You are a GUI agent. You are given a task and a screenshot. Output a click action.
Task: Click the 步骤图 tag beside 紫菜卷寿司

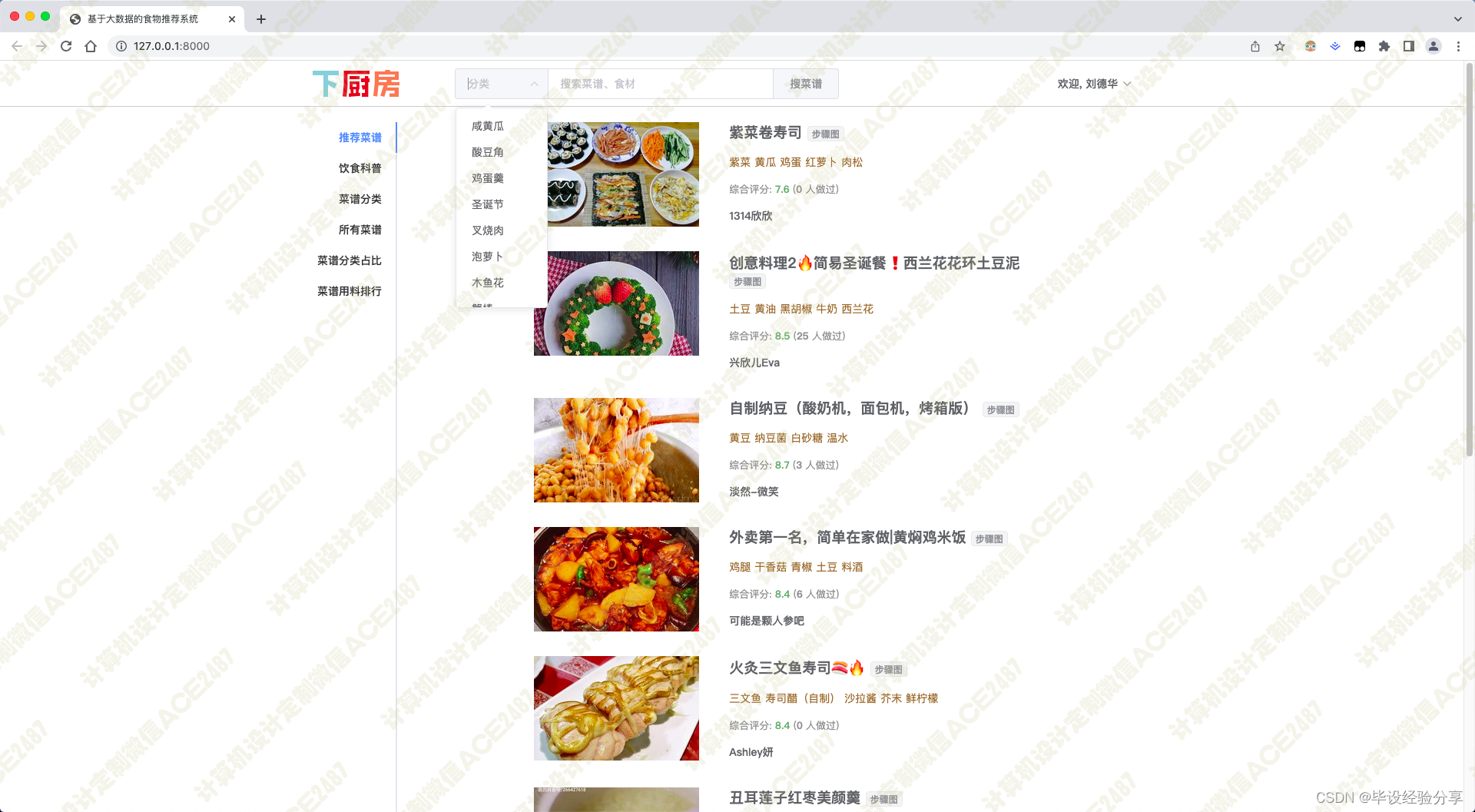pos(826,134)
